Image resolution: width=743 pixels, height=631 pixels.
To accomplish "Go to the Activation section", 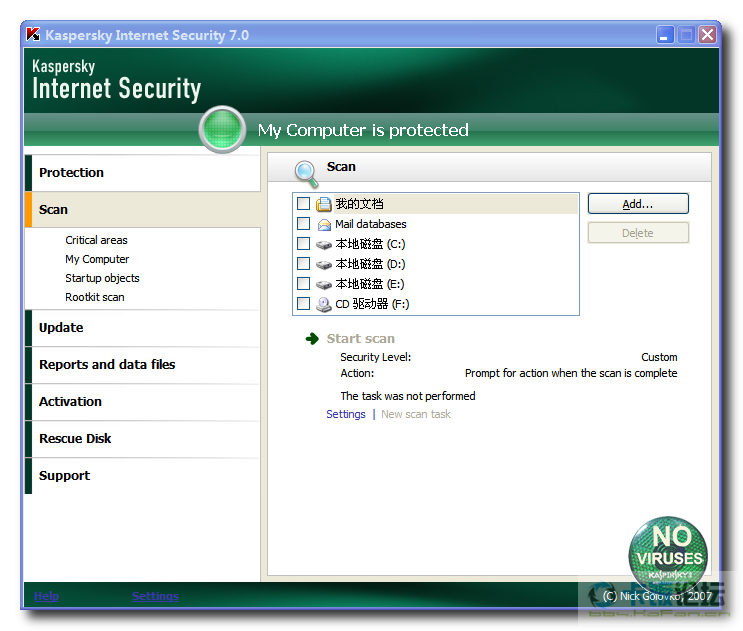I will [x=142, y=402].
